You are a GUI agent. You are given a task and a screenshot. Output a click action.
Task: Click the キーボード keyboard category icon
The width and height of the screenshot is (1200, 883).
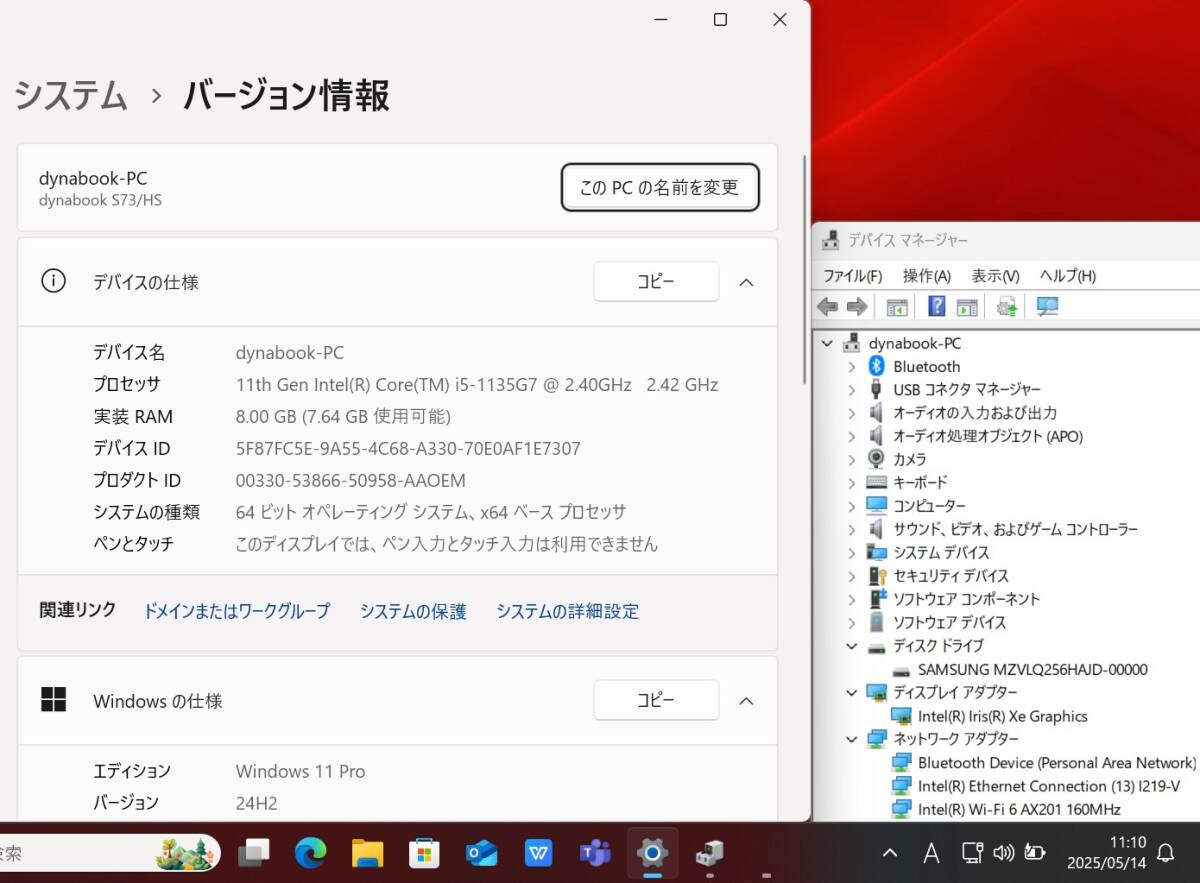pyautogui.click(x=877, y=482)
